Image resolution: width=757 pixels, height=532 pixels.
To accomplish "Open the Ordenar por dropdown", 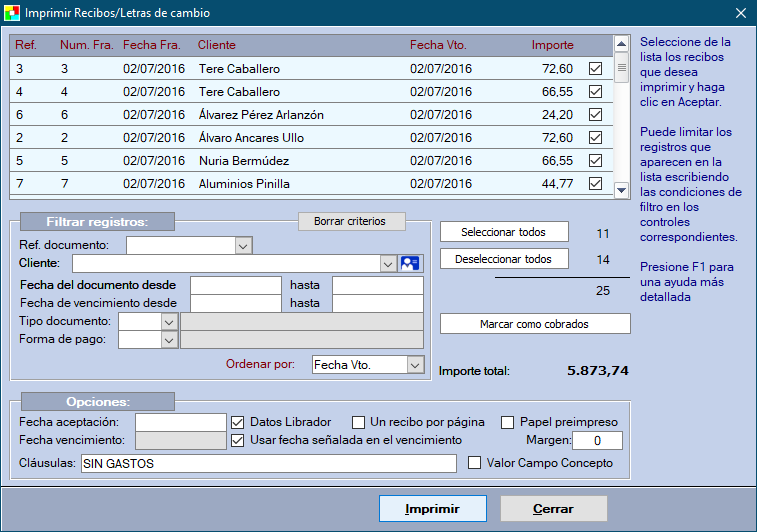I will 415,365.
